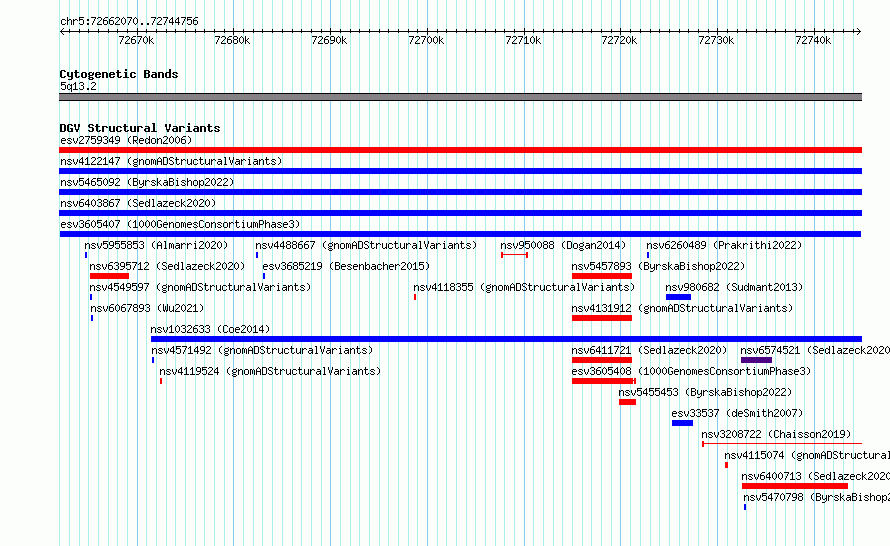This screenshot has height=546, width=890.
Task: Open nsv6403867 (Sedlazeck2020) label
Action: click(x=138, y=203)
